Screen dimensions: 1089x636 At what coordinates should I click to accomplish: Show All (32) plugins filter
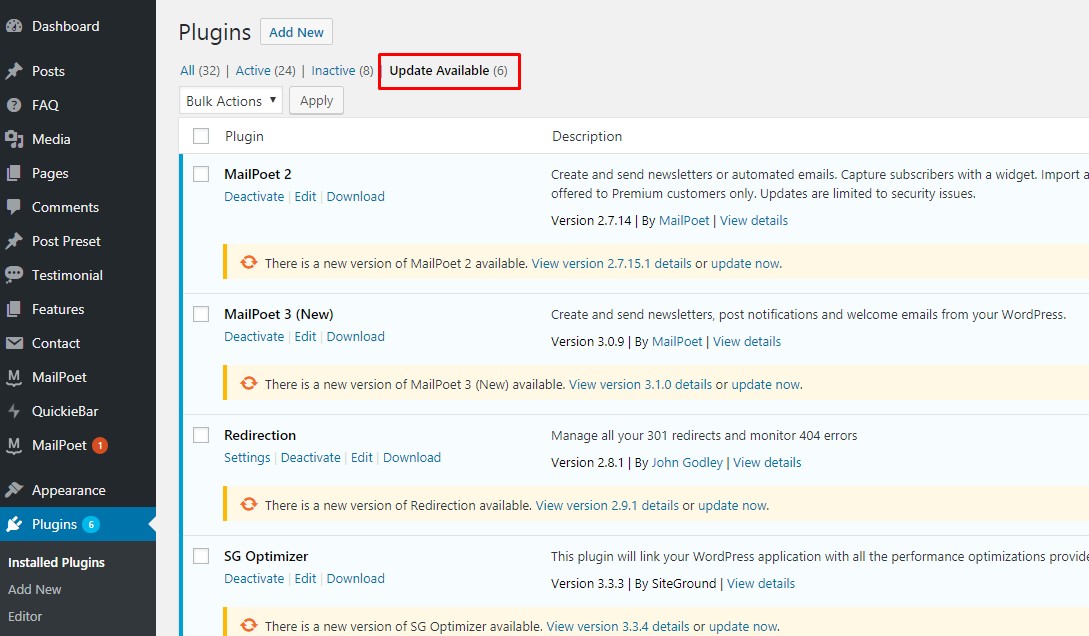pos(200,70)
